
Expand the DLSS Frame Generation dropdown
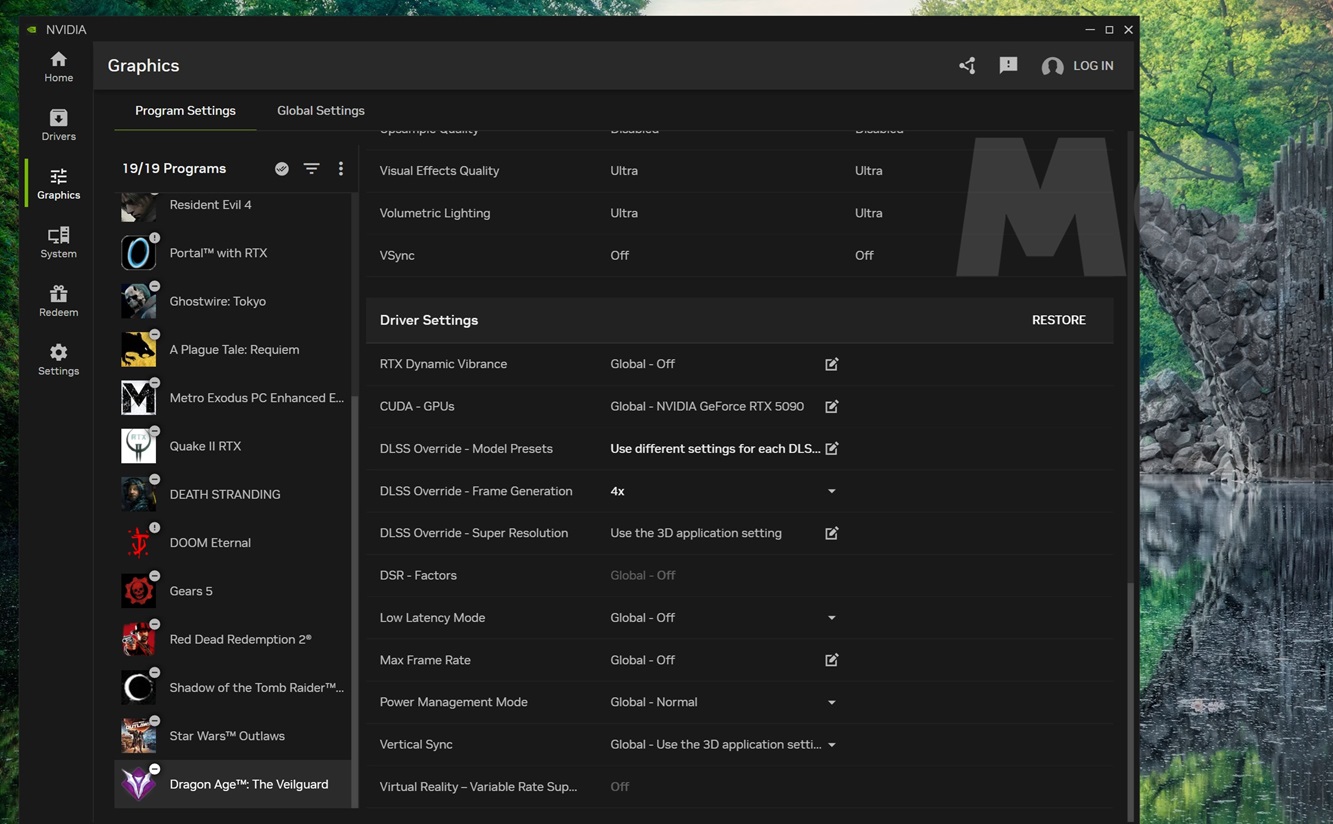click(x=831, y=491)
